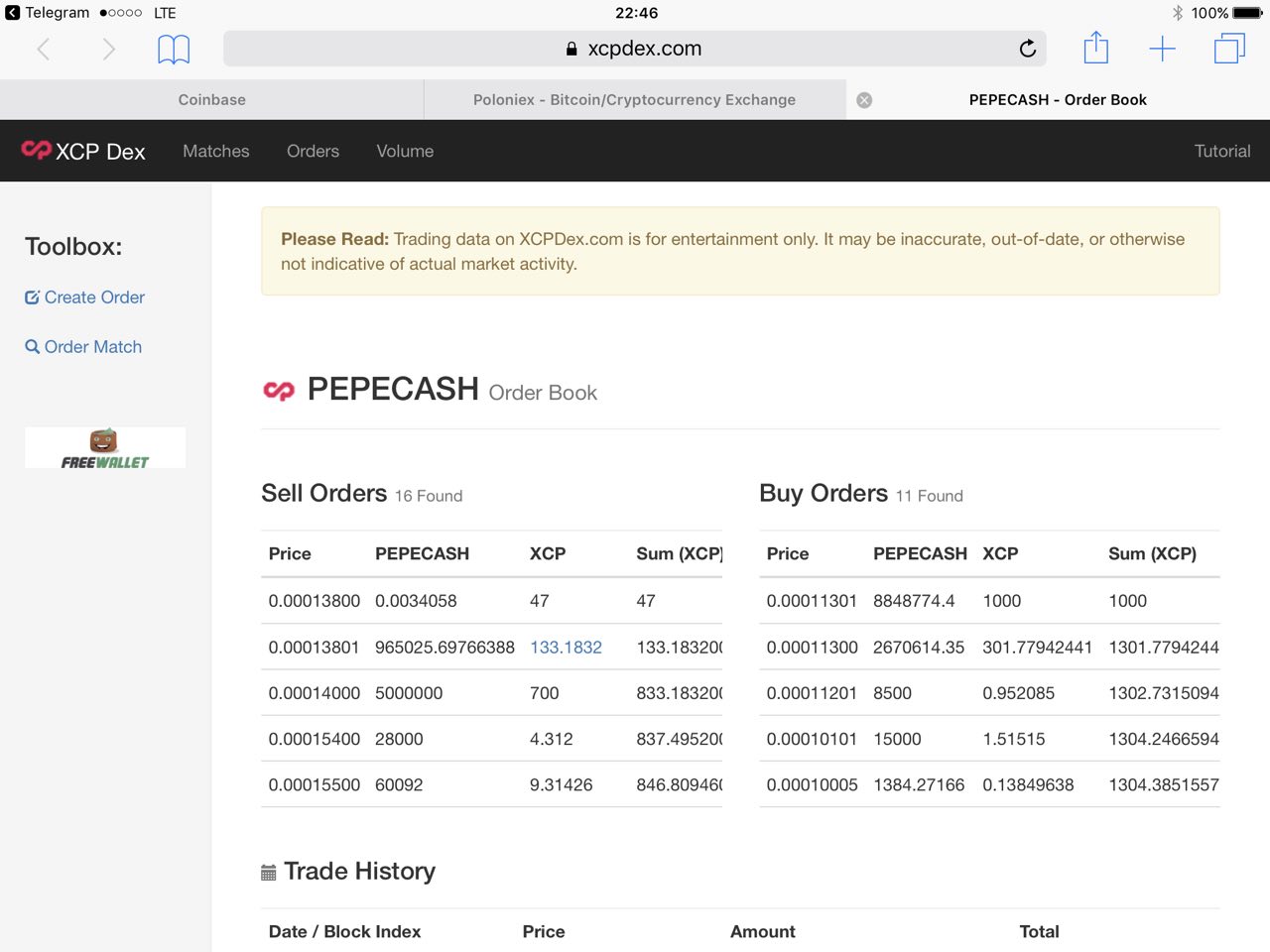The image size is (1270, 952).
Task: Click the amount 8848774.4
Action: tap(914, 601)
